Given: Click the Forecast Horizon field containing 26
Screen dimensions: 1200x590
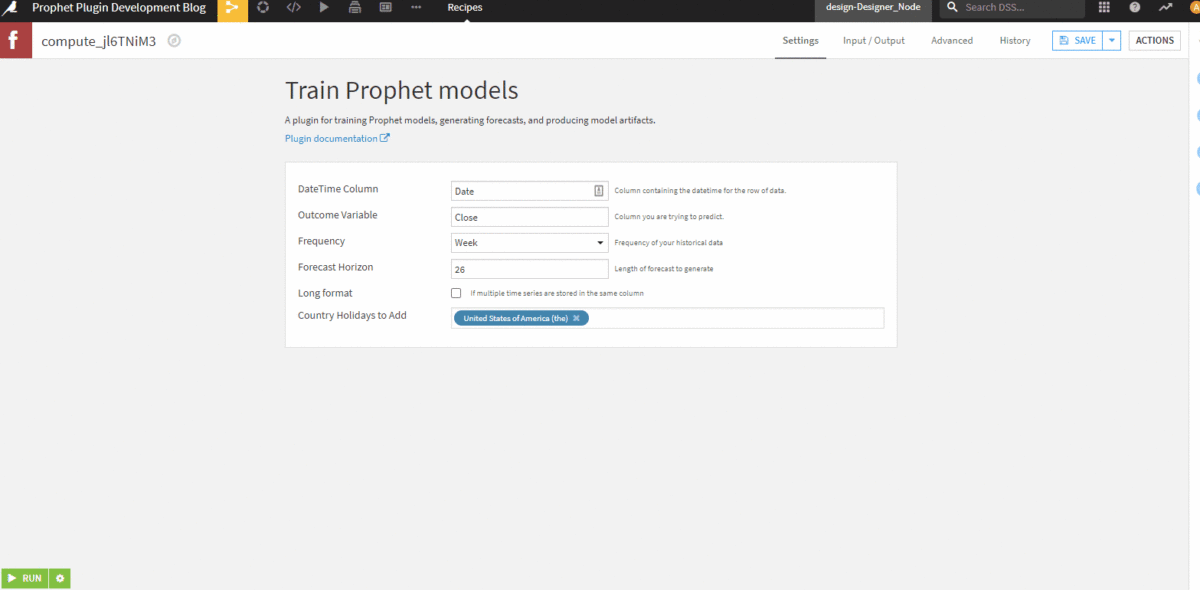Looking at the screenshot, I should tap(530, 269).
